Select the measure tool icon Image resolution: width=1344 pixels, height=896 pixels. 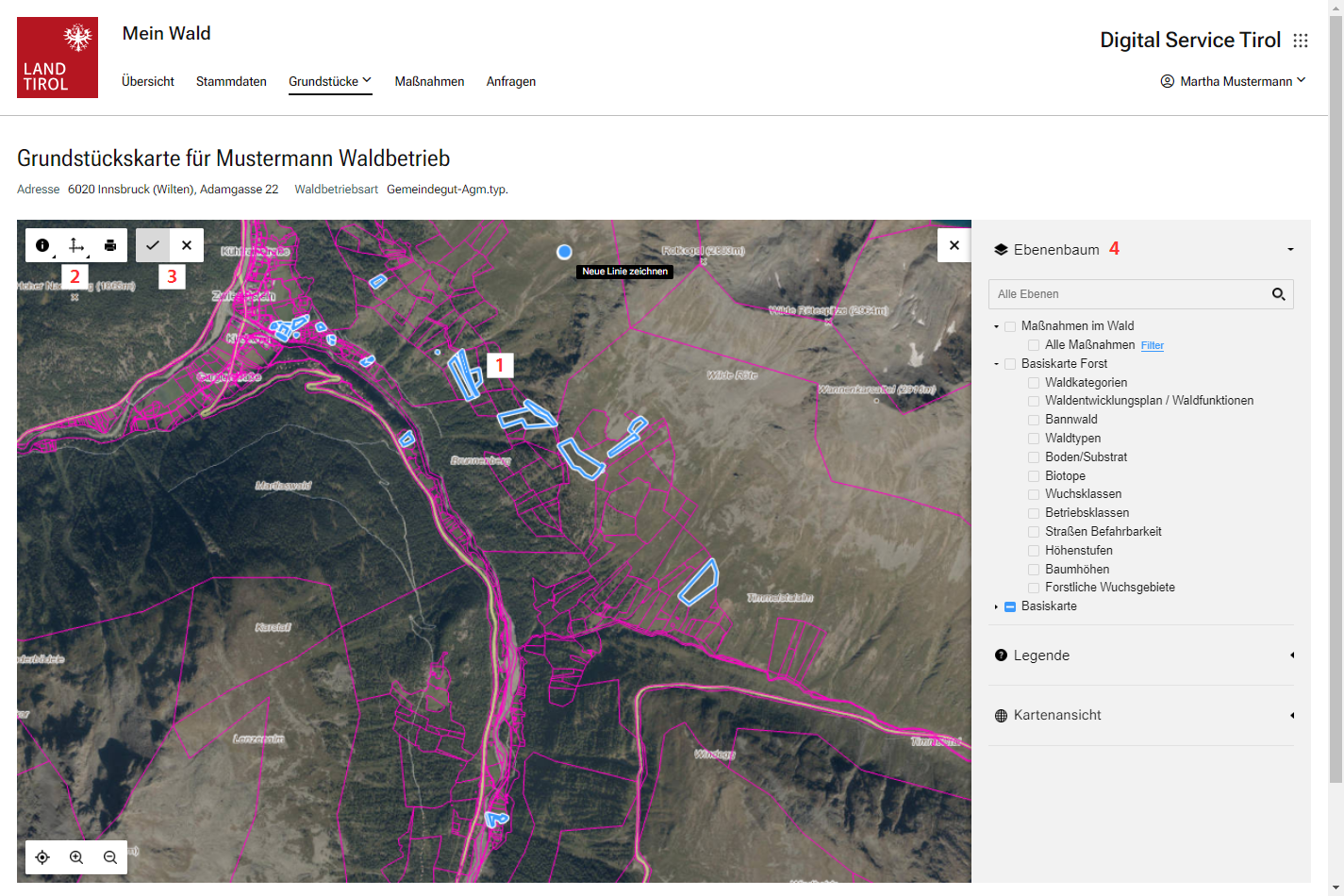tap(76, 245)
